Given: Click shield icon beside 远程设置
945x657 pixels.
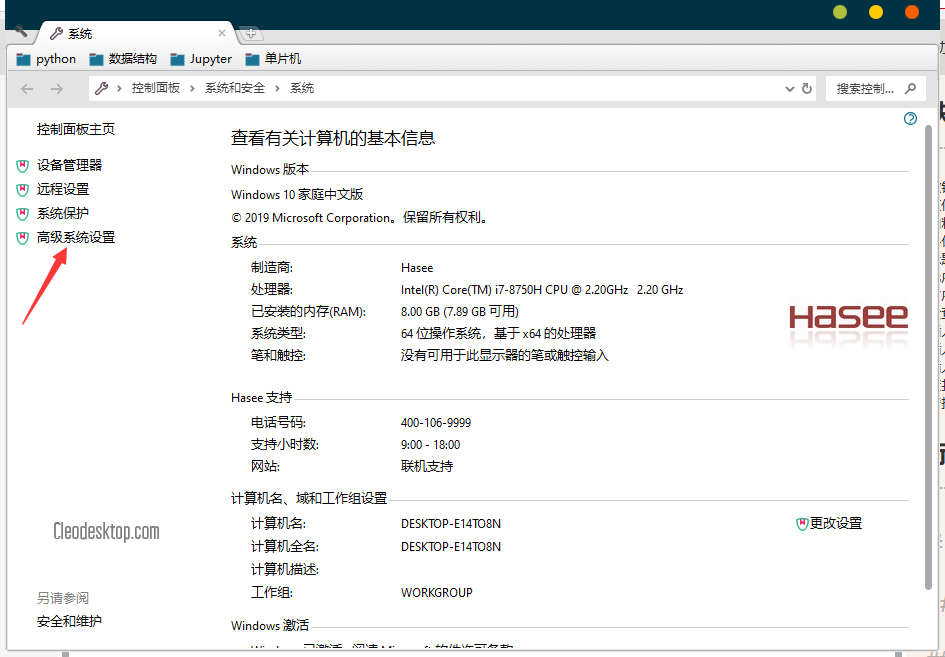Looking at the screenshot, I should tap(22, 190).
